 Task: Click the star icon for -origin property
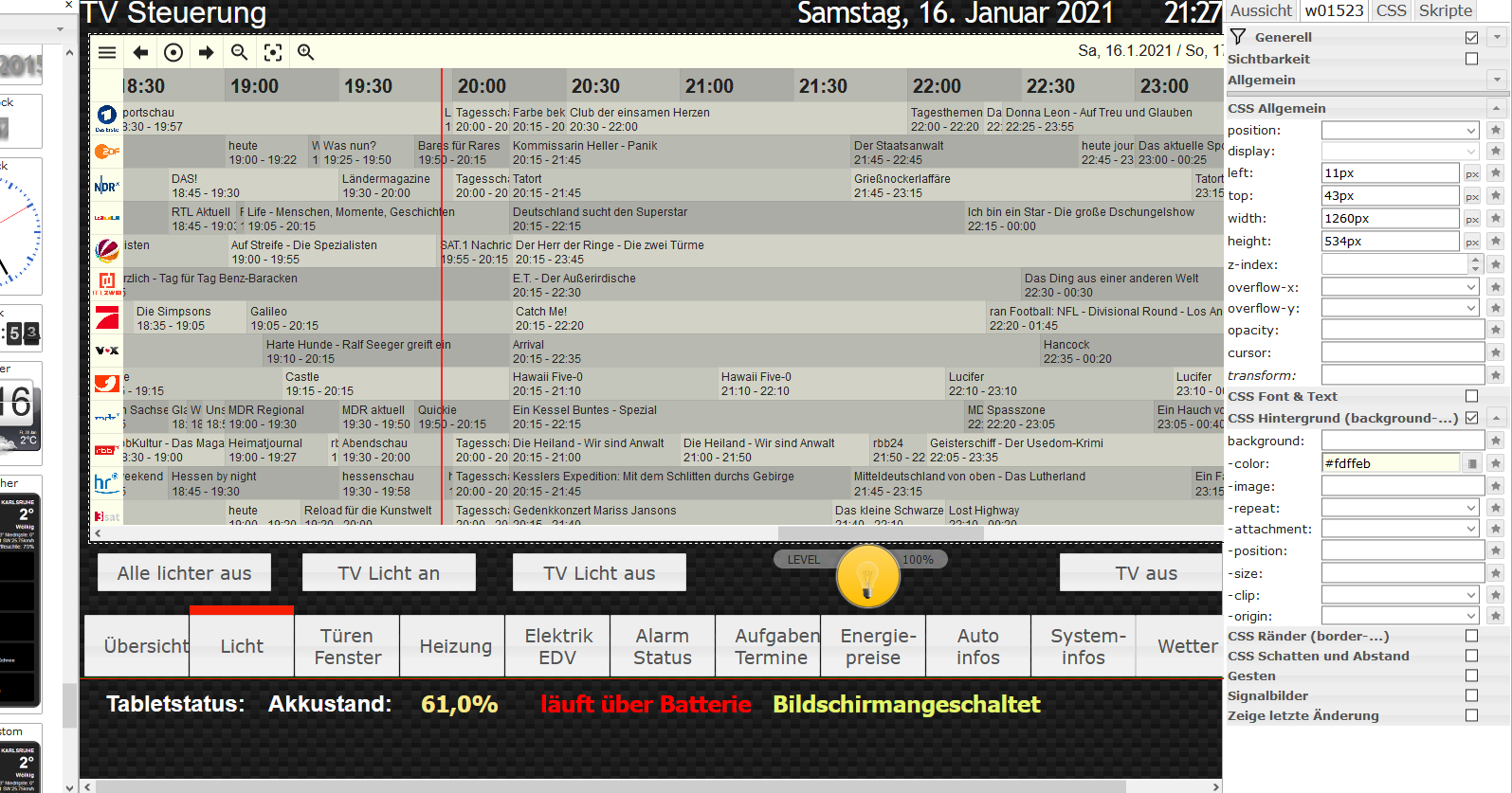point(1496,616)
